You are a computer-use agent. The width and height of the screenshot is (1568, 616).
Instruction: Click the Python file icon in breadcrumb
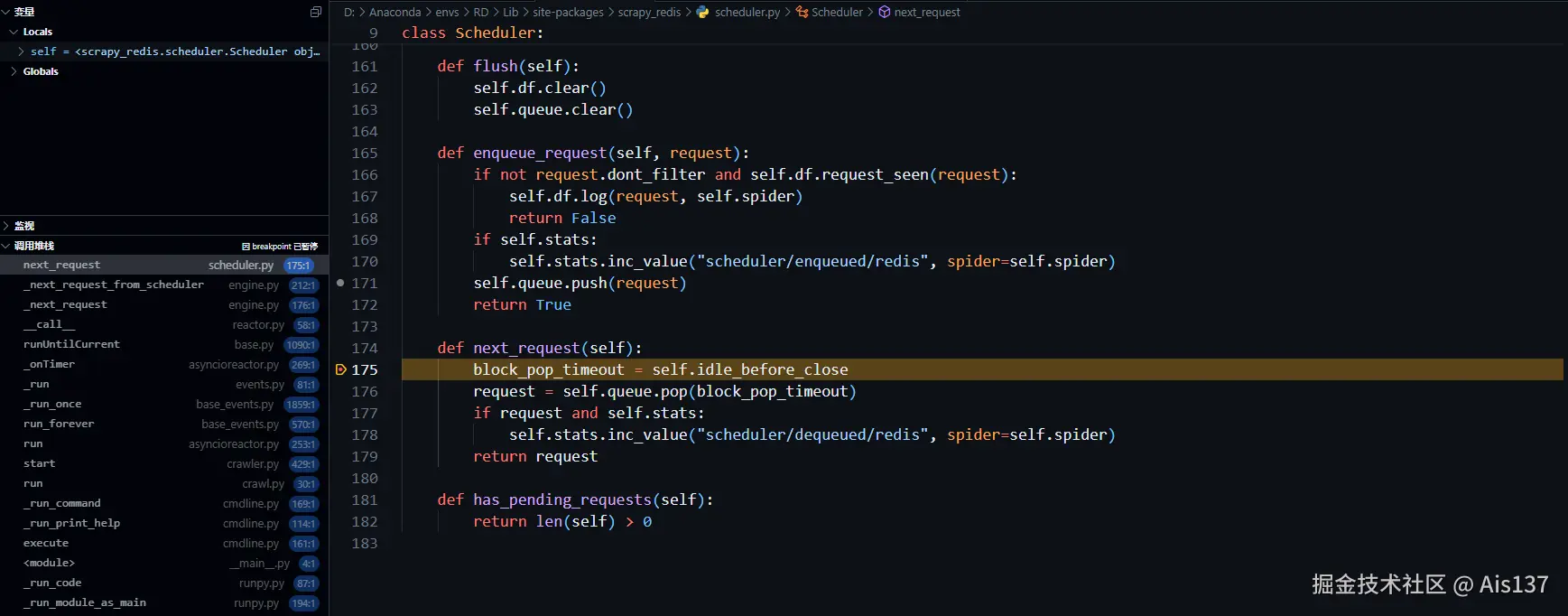pos(702,12)
